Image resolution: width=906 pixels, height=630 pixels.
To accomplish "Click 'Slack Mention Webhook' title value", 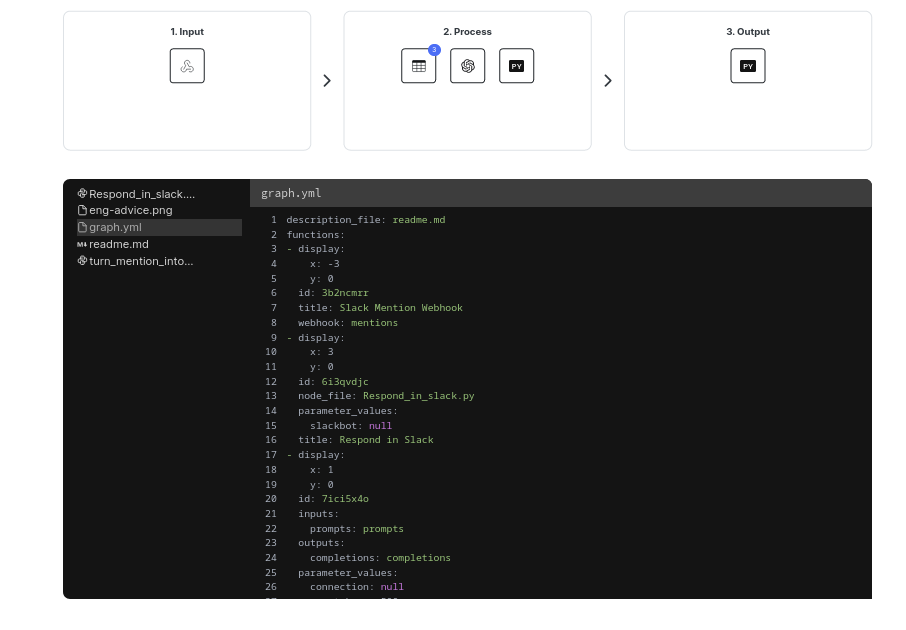I will [401, 307].
